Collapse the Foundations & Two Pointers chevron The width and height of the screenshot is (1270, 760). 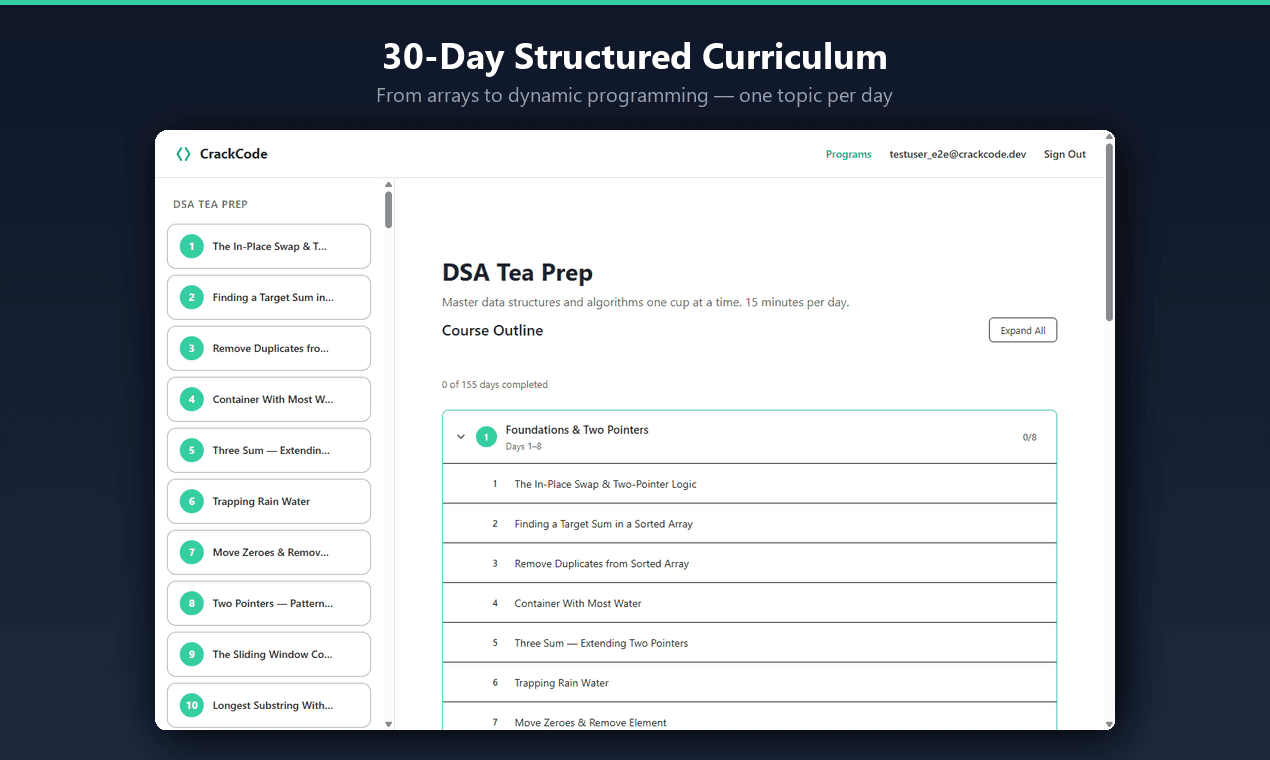[461, 437]
